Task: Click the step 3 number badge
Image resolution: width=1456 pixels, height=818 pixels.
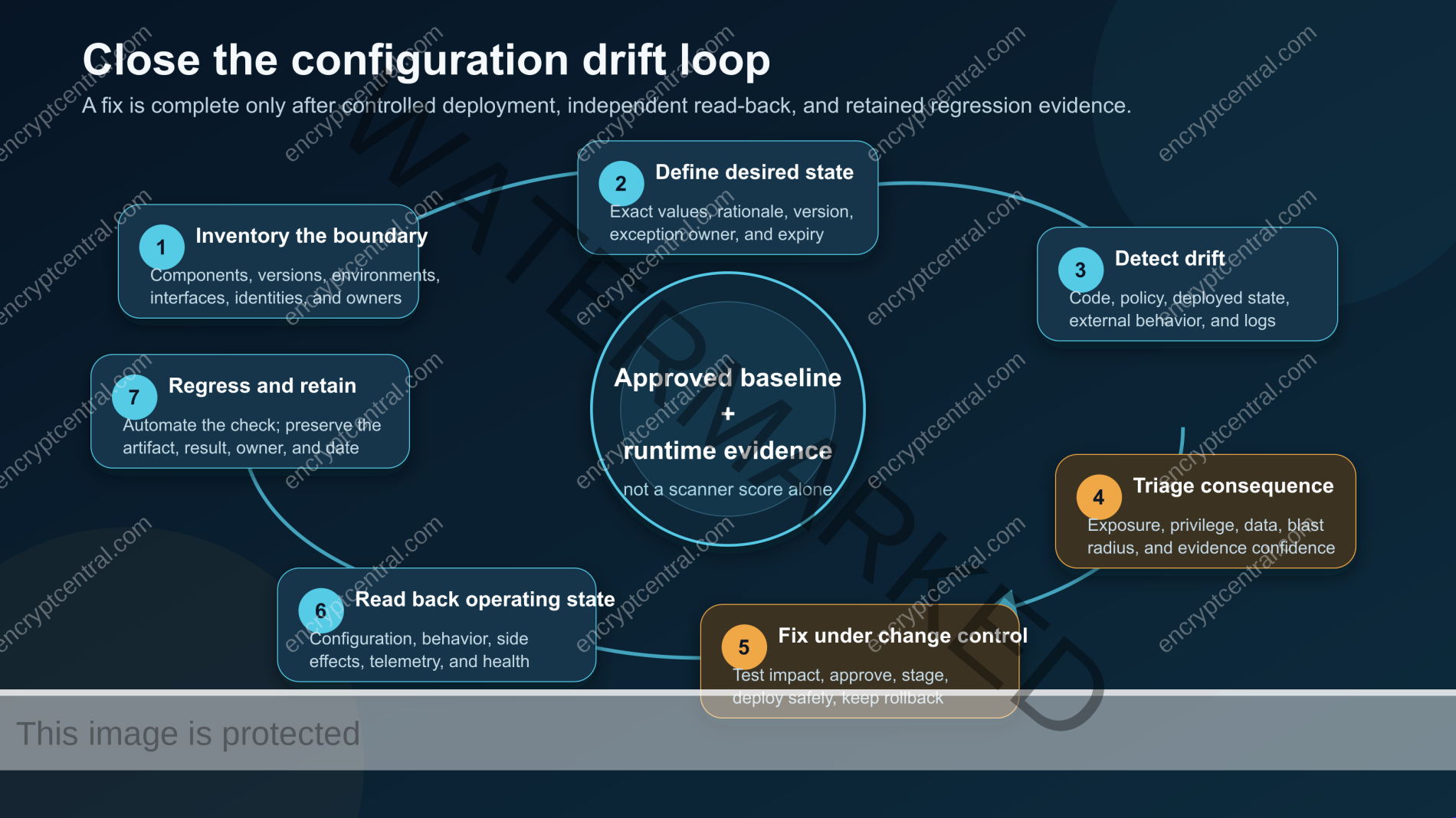Action: coord(1081,270)
